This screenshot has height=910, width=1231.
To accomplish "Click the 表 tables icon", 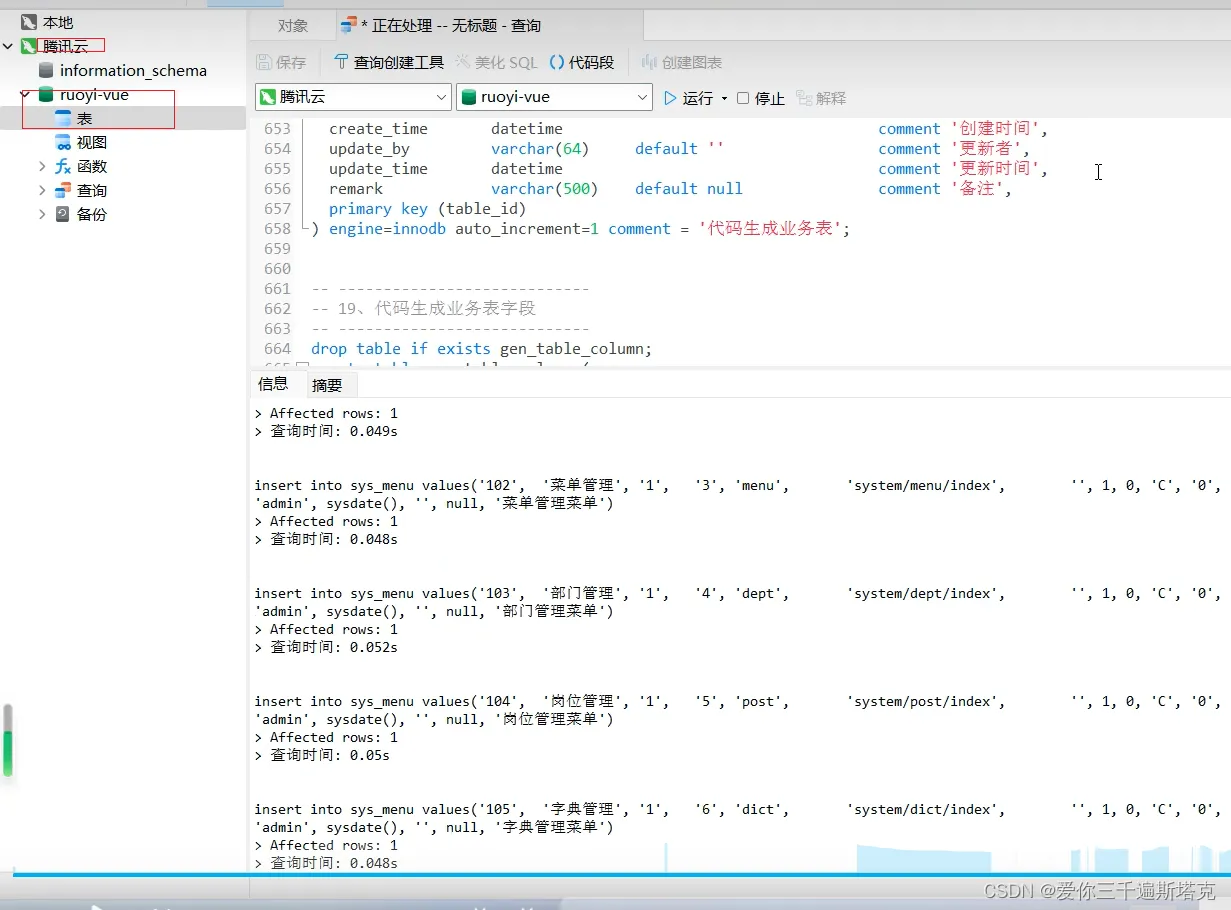I will click(x=63, y=118).
